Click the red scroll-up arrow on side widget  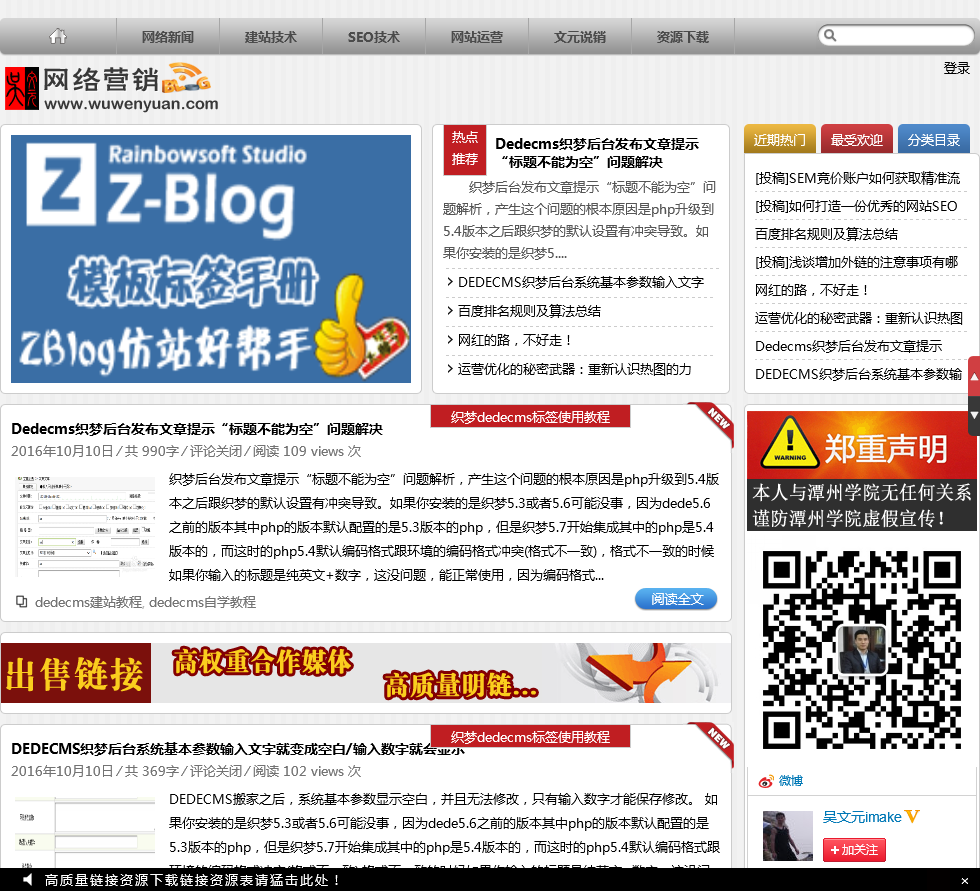tap(974, 376)
